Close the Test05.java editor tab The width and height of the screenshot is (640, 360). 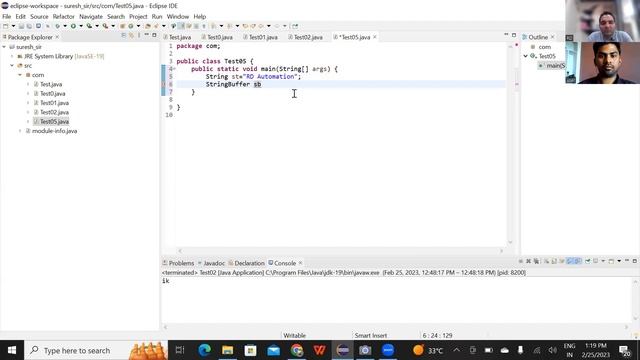(x=375, y=37)
